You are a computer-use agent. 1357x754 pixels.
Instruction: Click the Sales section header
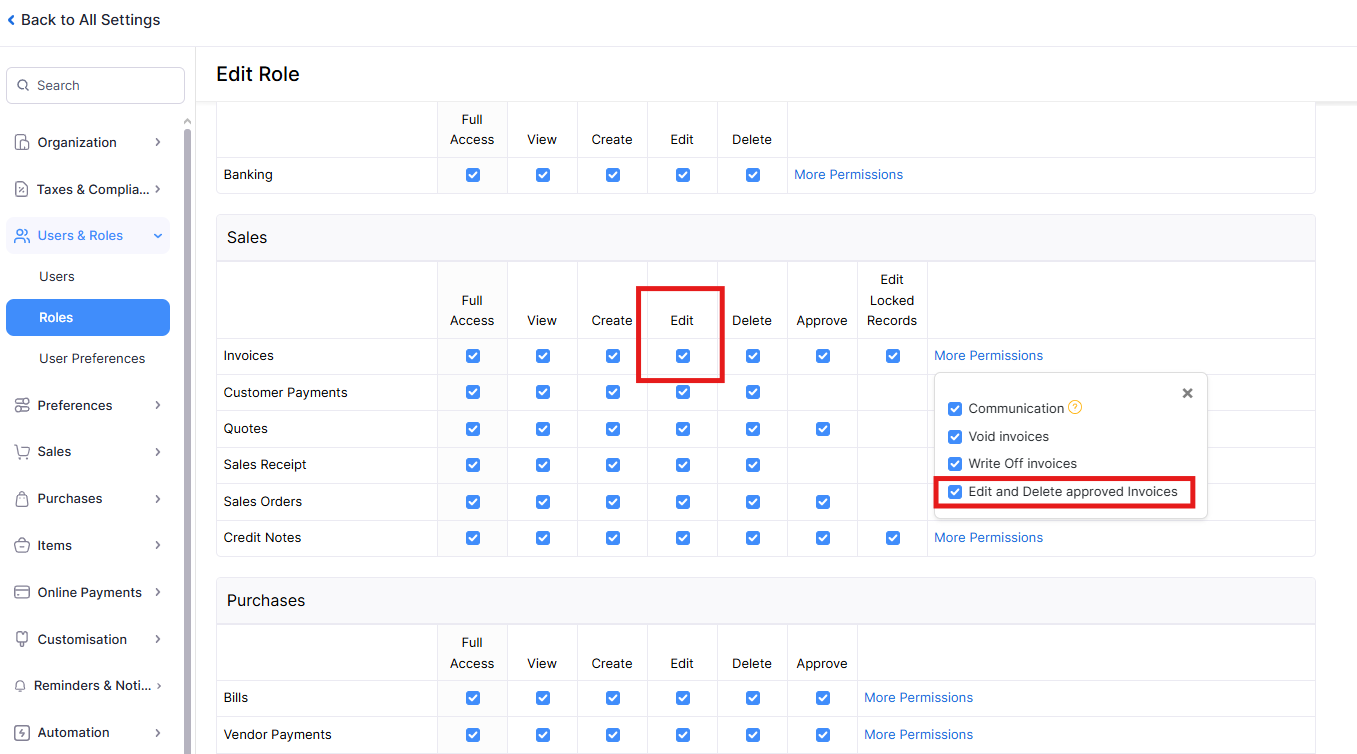(766, 238)
